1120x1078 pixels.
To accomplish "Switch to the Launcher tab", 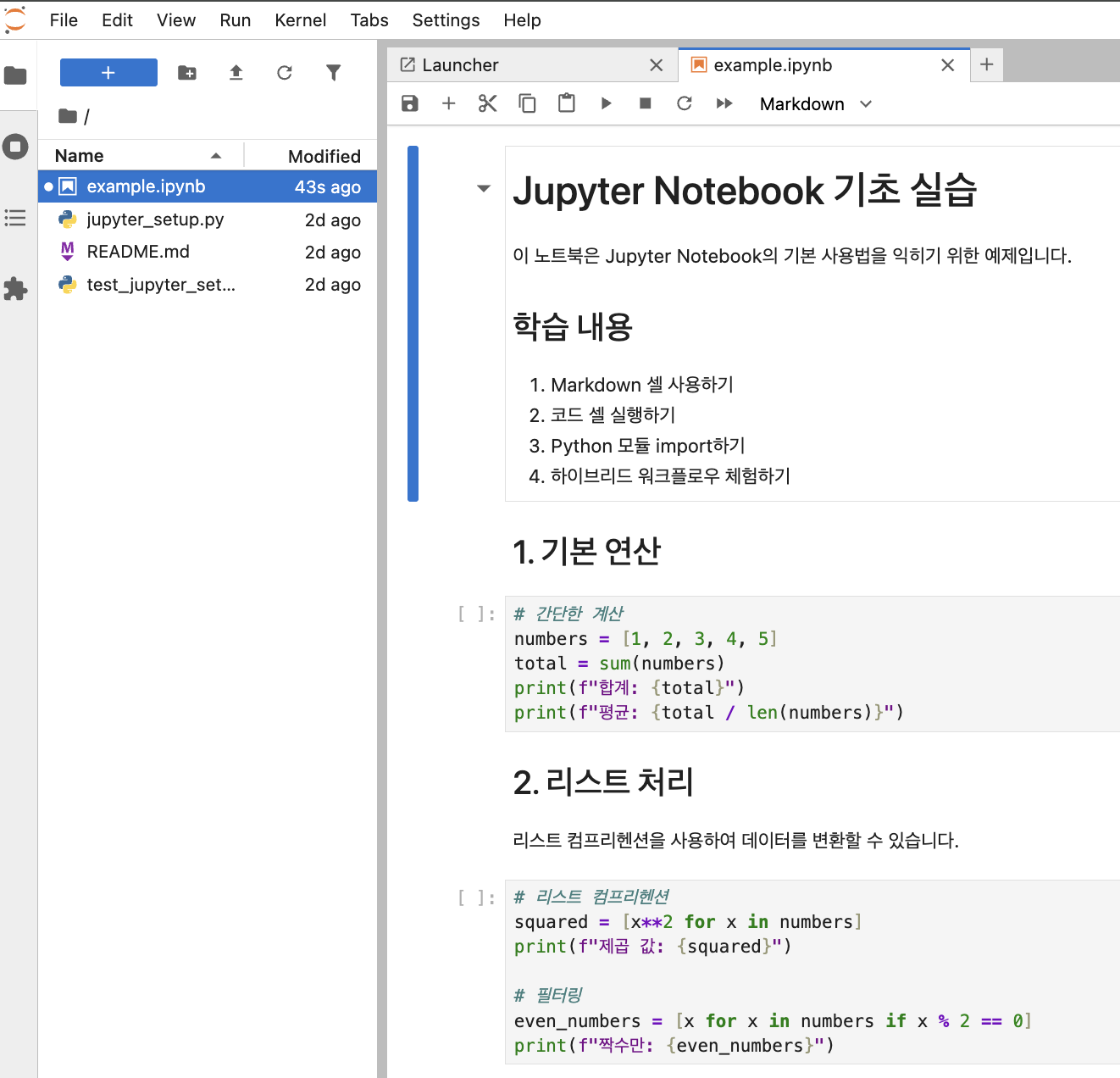I will point(532,65).
